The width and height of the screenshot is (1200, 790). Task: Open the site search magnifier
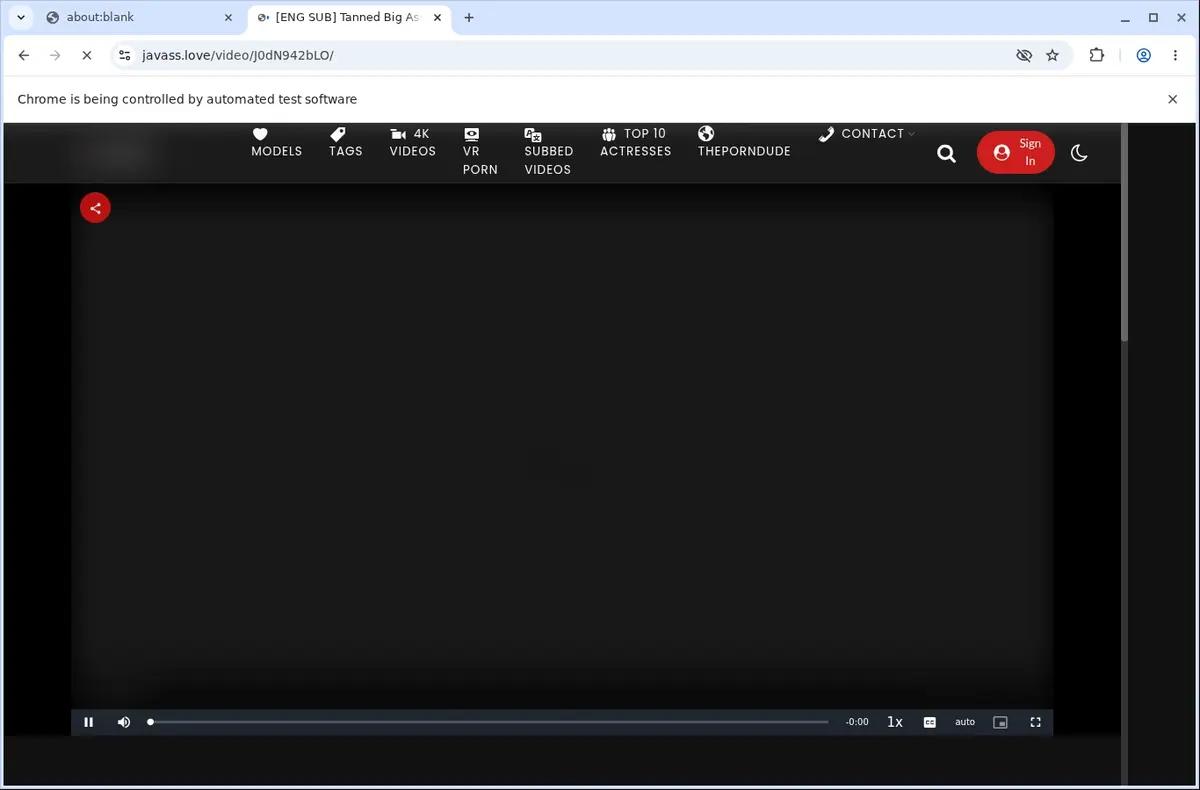[946, 153]
